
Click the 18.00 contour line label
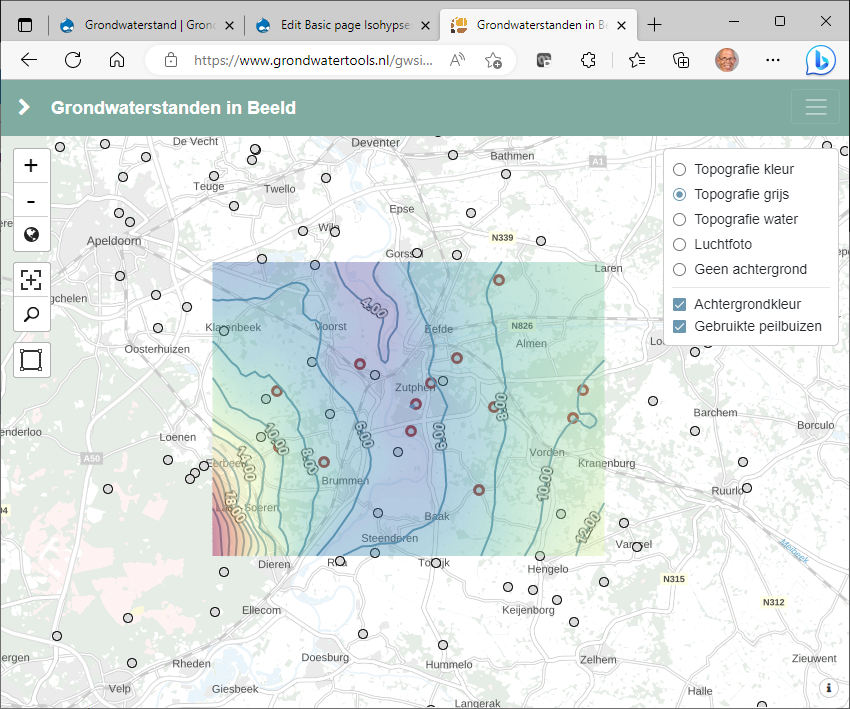point(235,506)
